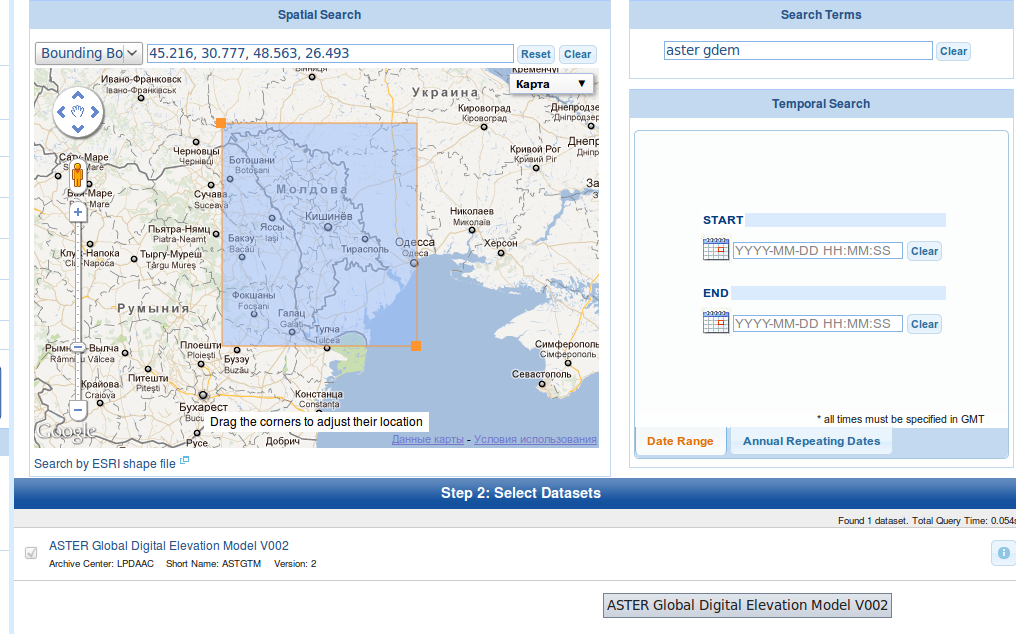Open the Bounding Box spatial type dropdown
The image size is (1016, 634).
(x=89, y=53)
